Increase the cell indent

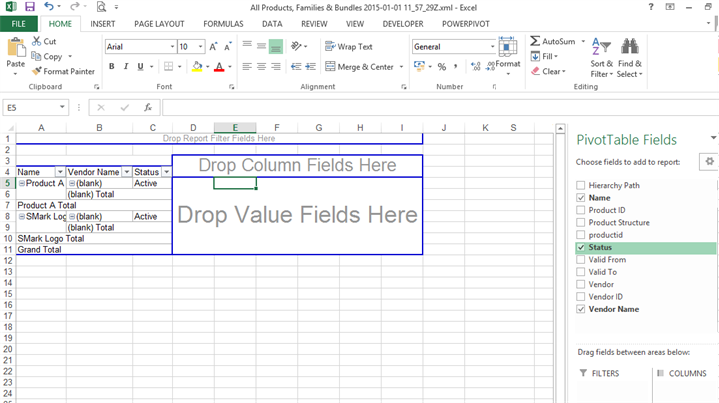click(x=311, y=67)
